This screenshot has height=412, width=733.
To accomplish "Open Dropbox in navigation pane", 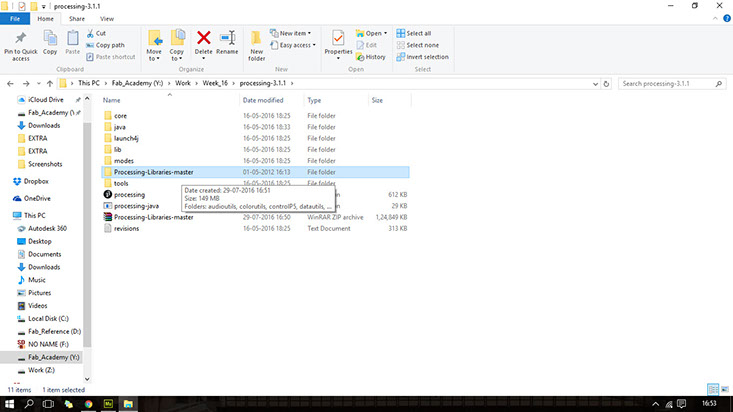I will pyautogui.click(x=36, y=181).
